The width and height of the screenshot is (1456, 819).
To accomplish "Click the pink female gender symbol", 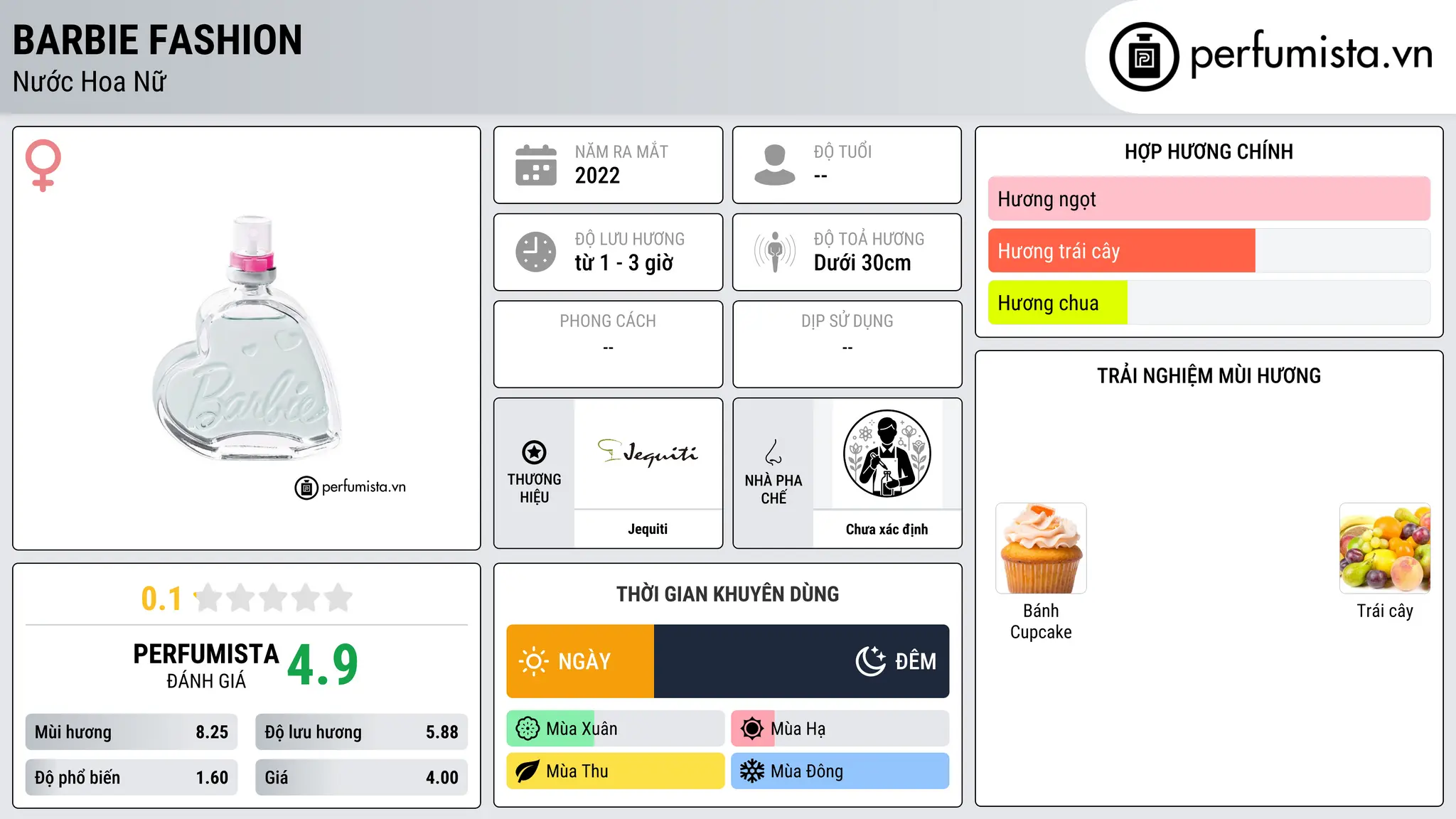I will coord(43,165).
